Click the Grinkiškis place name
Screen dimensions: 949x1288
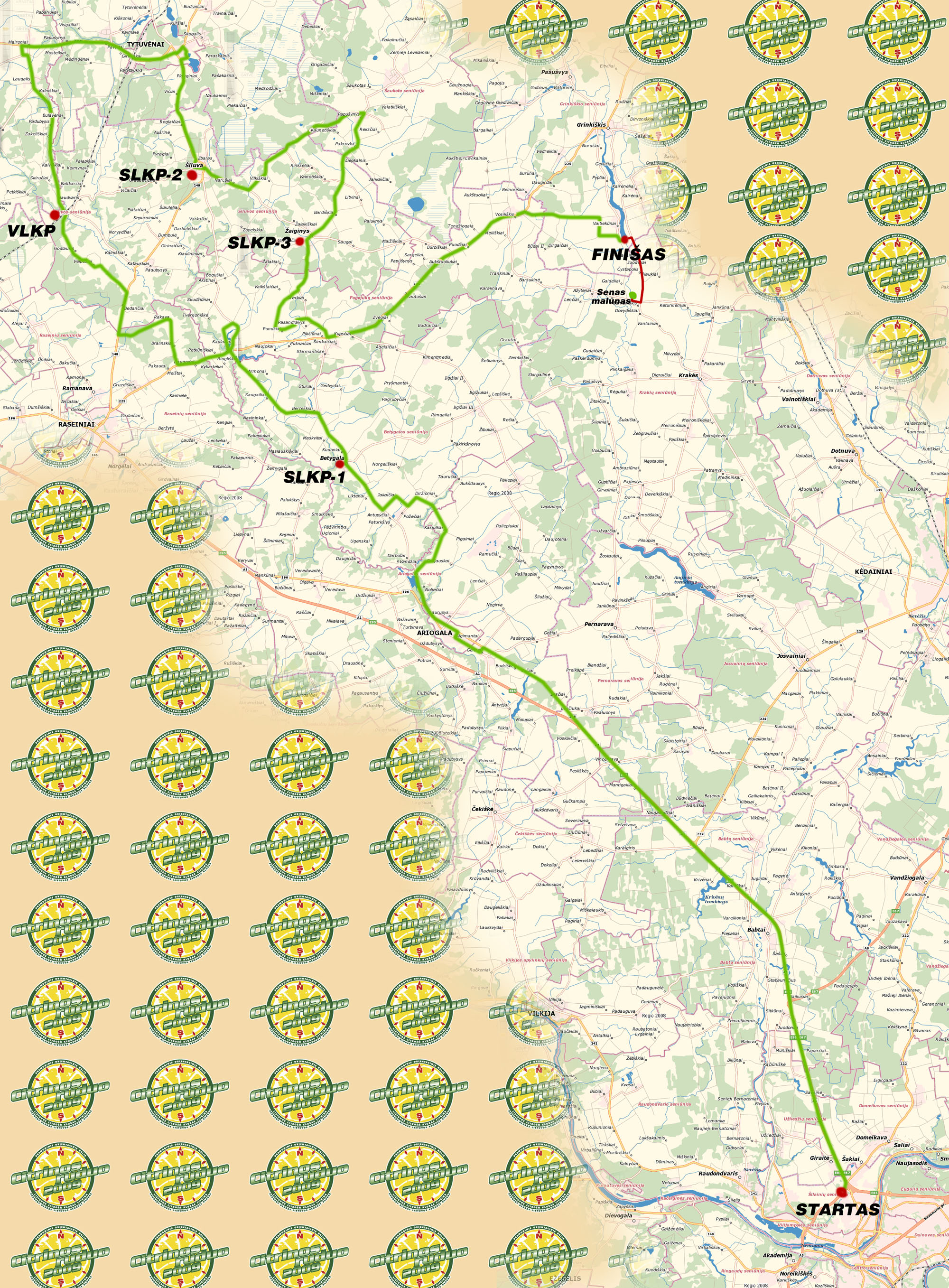pyautogui.click(x=591, y=125)
